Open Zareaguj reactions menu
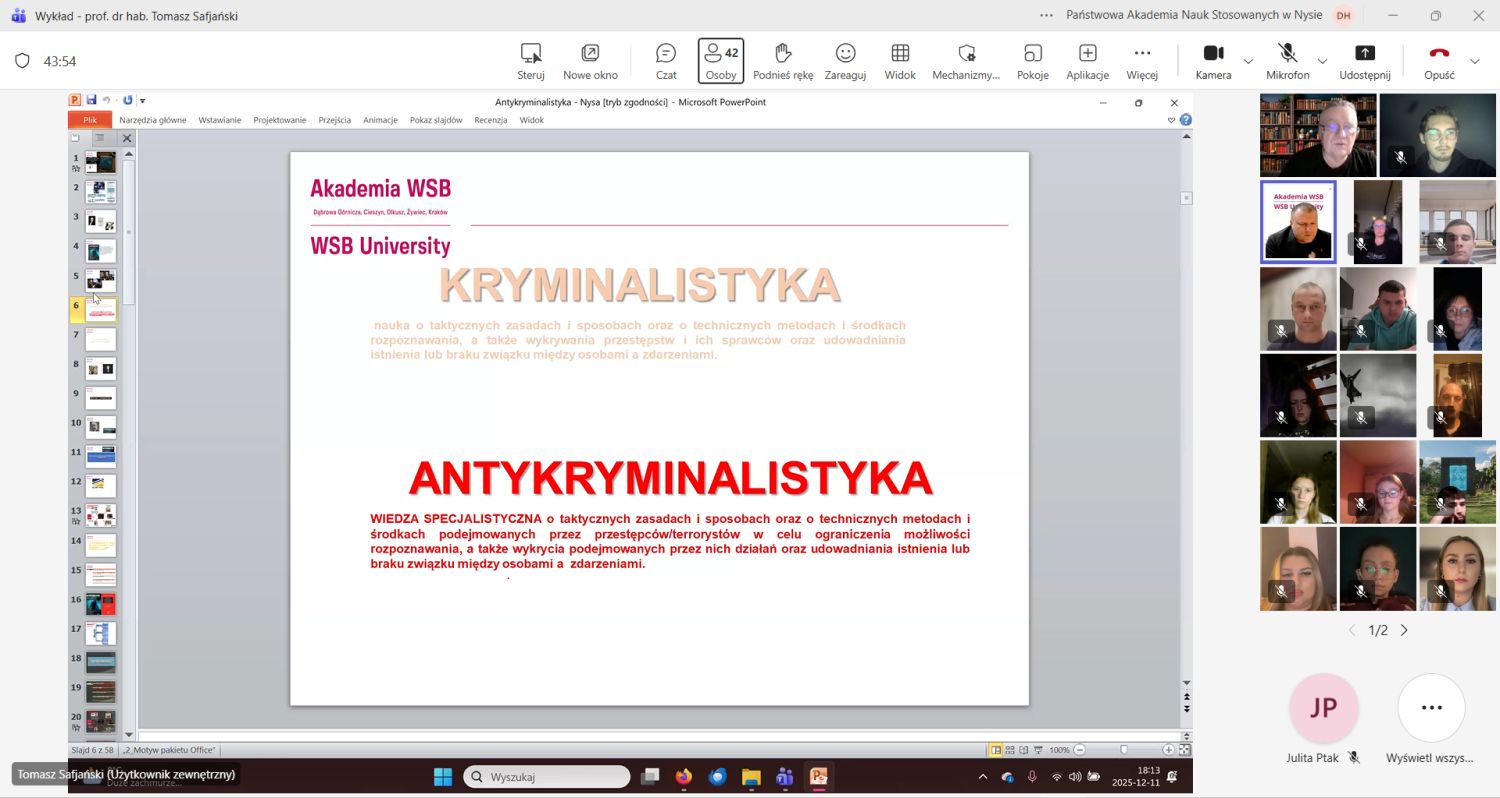The image size is (1500, 798). [x=845, y=61]
